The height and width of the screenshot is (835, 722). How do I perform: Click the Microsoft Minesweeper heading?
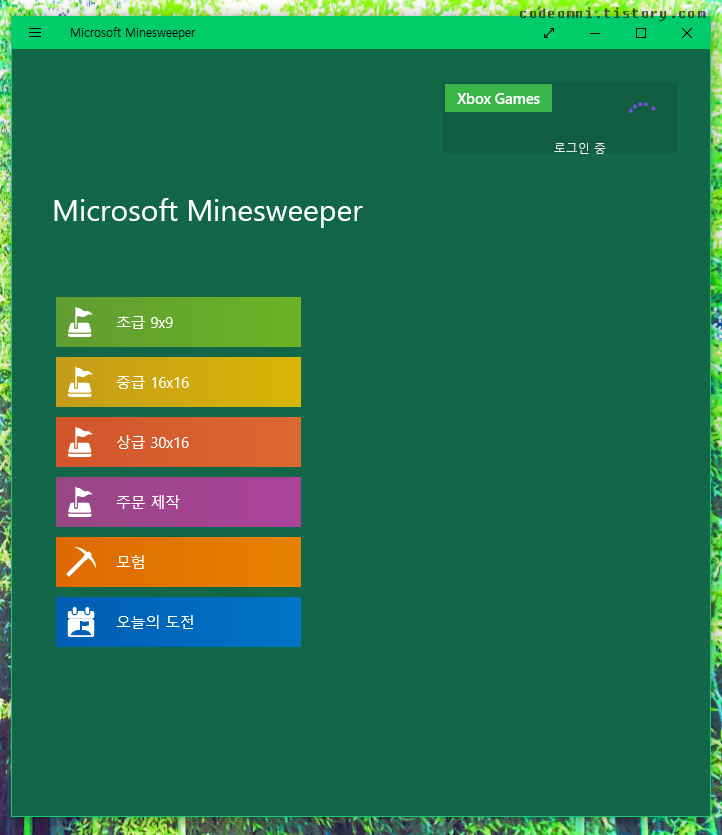click(208, 211)
